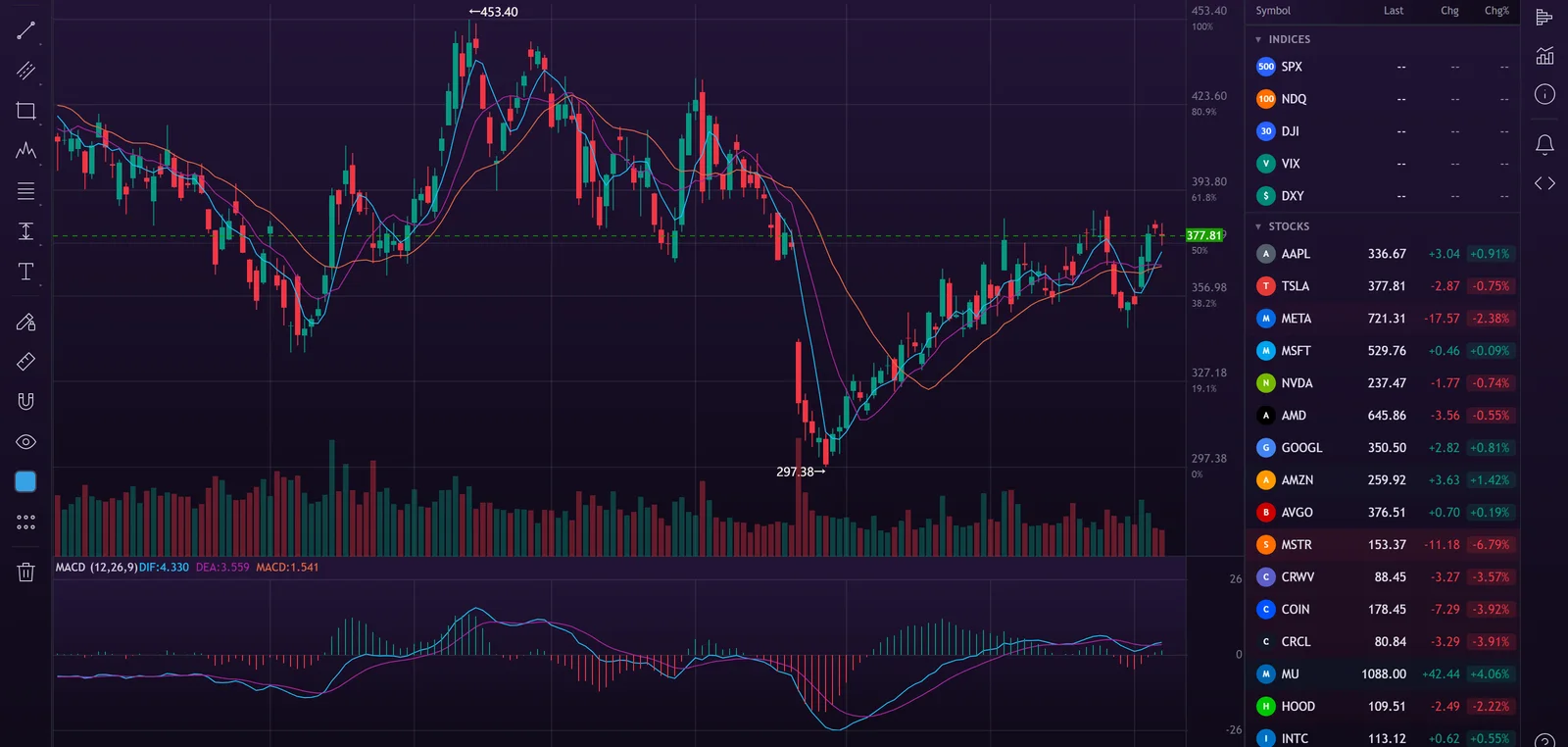Open the watchlist panel icon
This screenshot has width=1568, height=747.
[1544, 17]
